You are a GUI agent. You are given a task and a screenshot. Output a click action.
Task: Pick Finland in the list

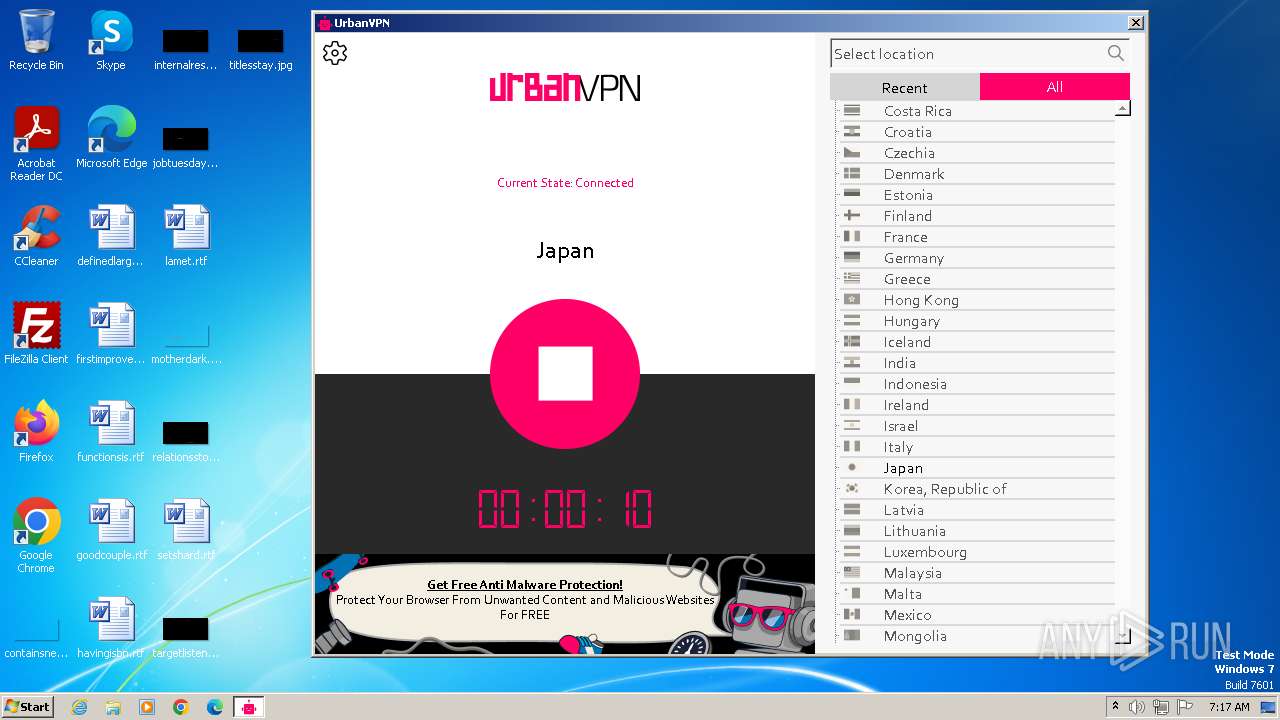click(975, 216)
